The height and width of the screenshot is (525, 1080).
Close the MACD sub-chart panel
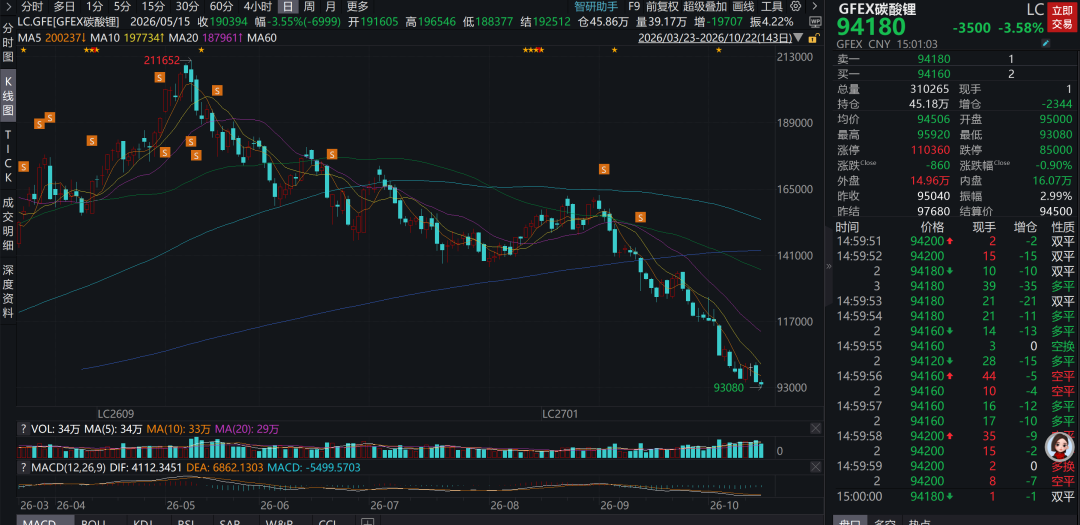click(816, 467)
